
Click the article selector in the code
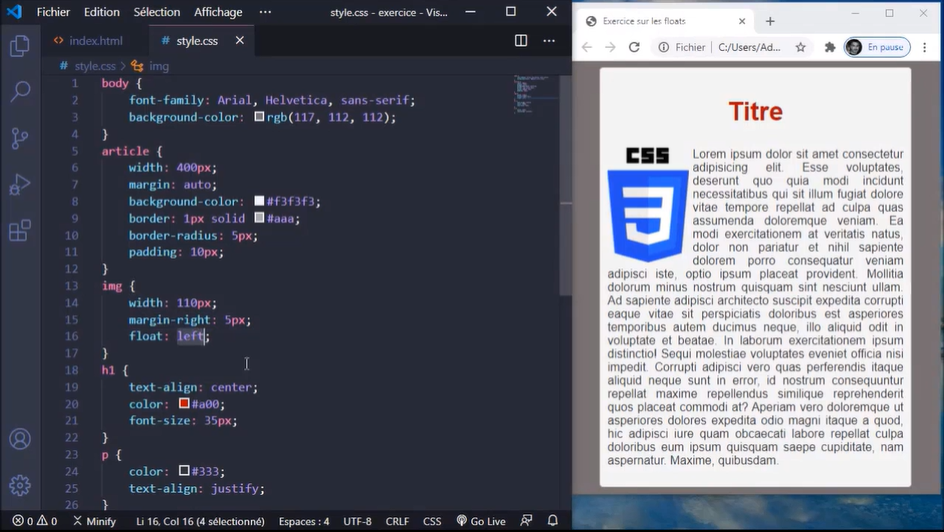tap(125, 151)
